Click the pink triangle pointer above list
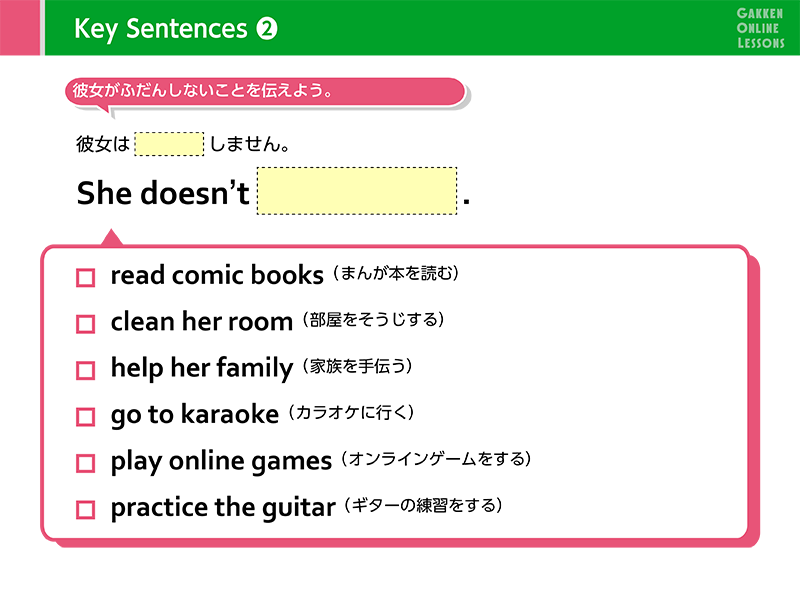 112,238
